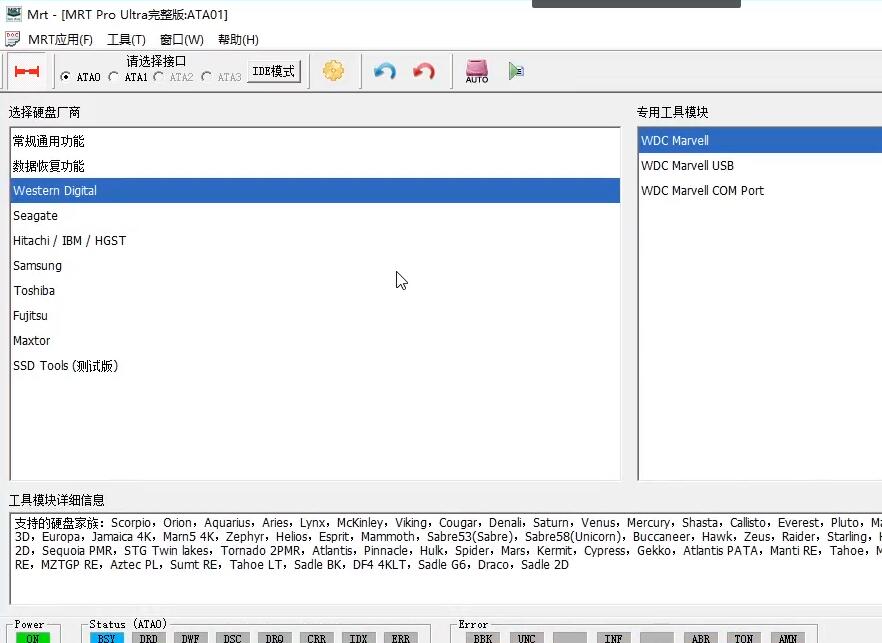This screenshot has width=882, height=643.
Task: Select WDC Marvell tool module
Action: (760, 141)
